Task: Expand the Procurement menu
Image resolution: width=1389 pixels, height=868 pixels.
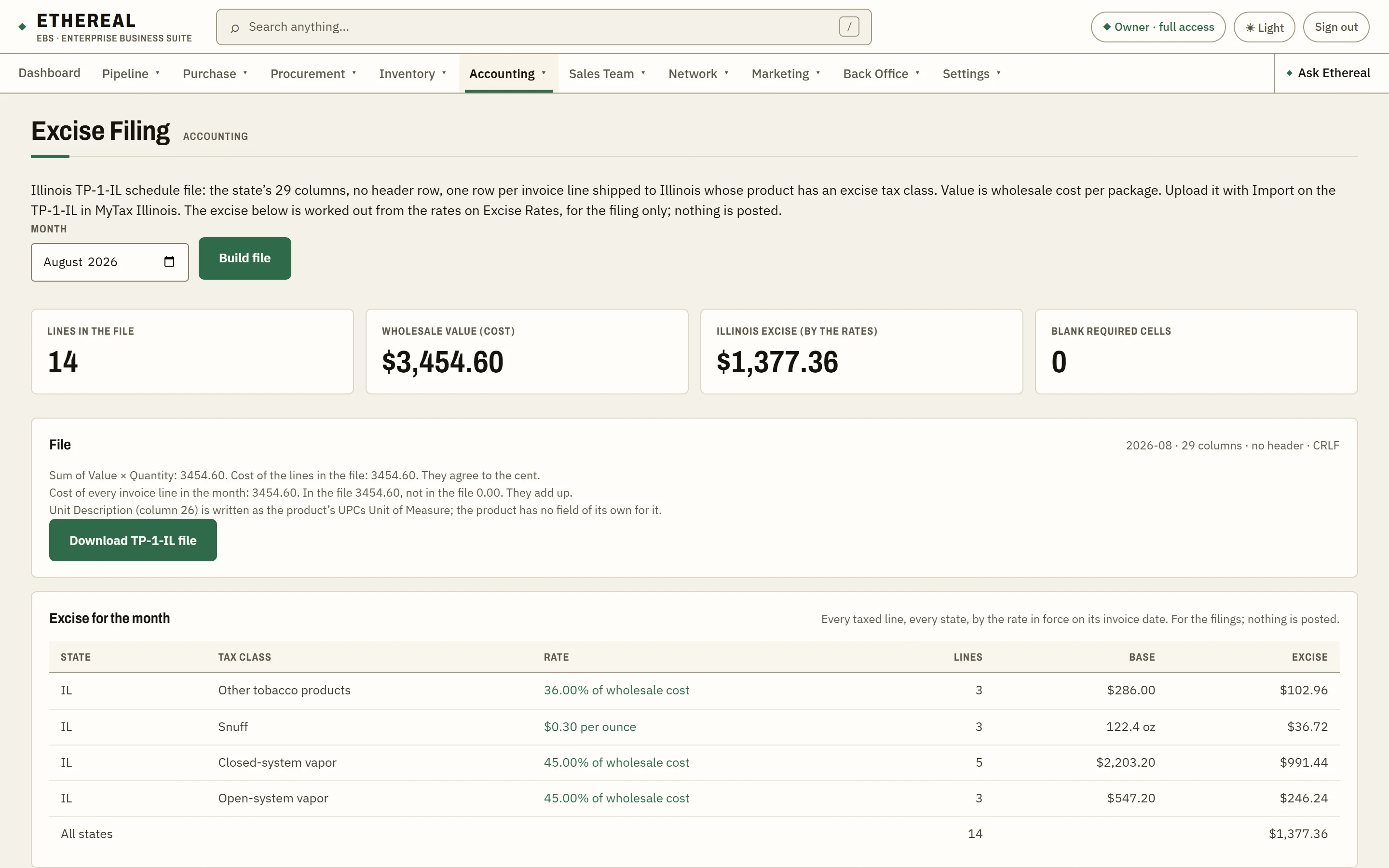Action: click(x=313, y=73)
